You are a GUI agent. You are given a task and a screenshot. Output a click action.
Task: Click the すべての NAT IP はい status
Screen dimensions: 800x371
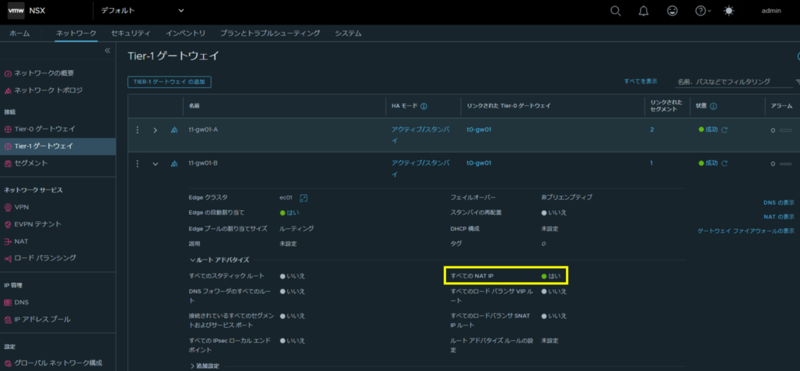(551, 276)
